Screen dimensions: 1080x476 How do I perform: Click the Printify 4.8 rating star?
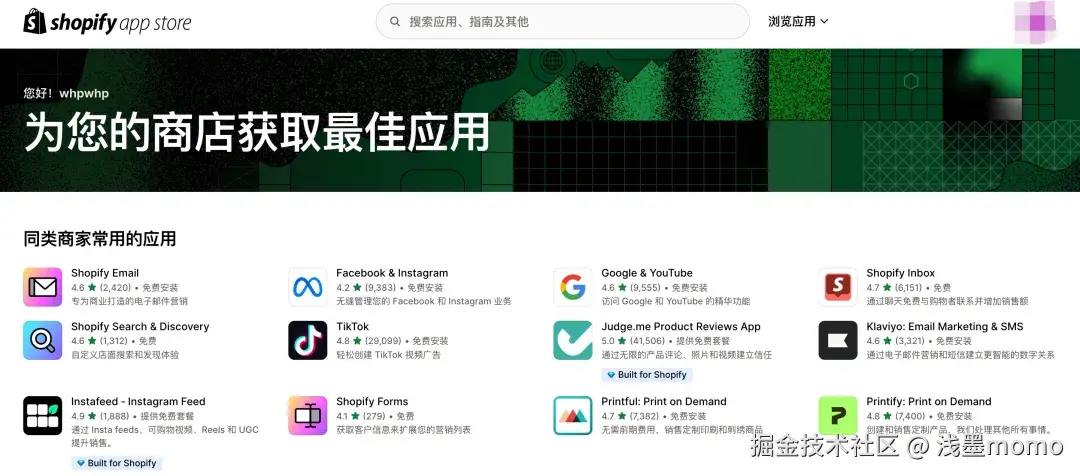[887, 416]
